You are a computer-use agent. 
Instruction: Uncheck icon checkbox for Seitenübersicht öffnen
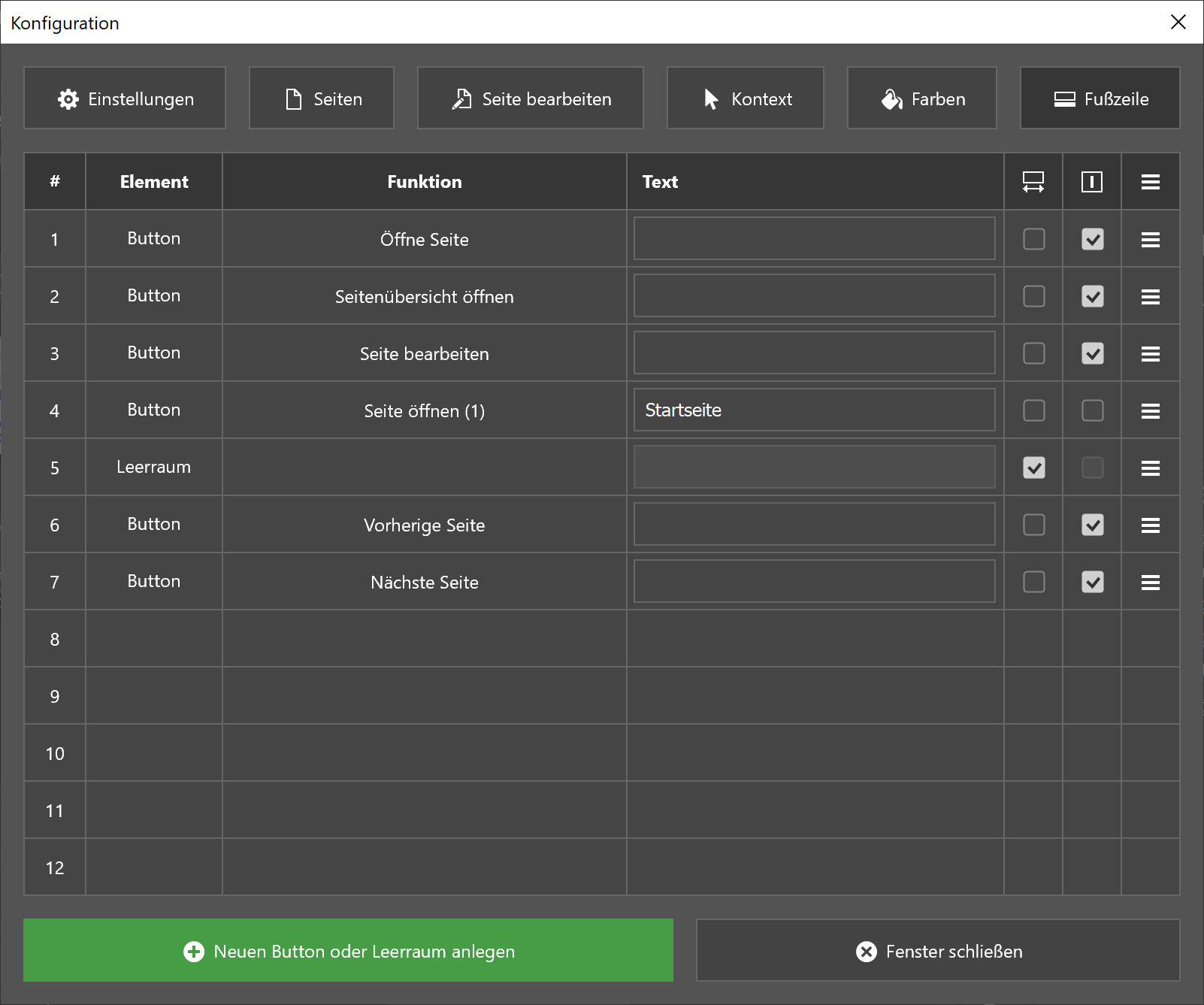click(x=1093, y=296)
